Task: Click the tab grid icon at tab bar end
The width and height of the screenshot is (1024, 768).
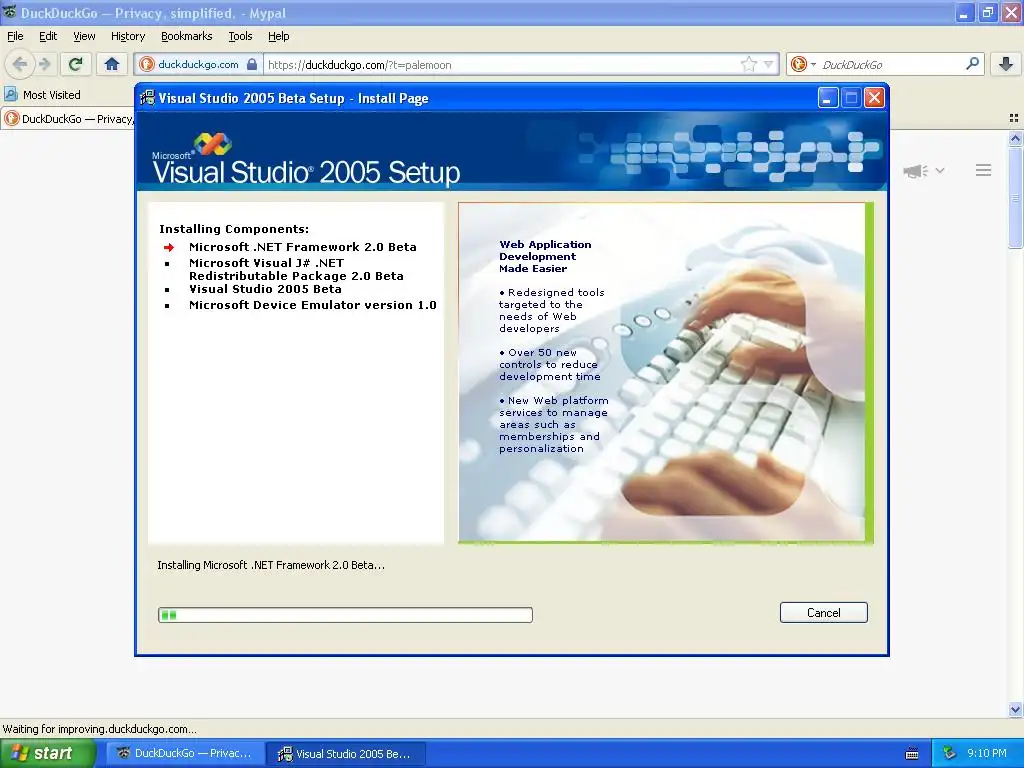Action: (1014, 118)
